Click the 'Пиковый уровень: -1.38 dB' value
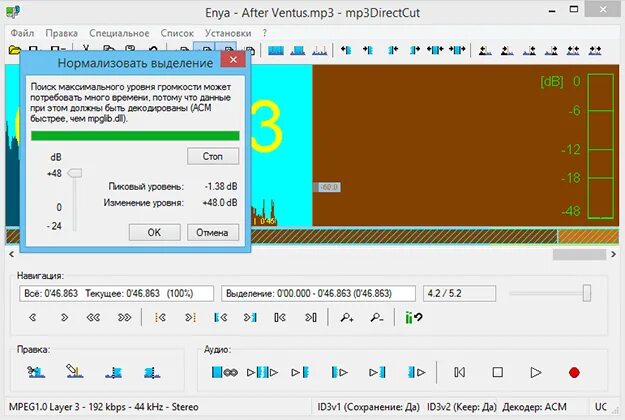 pyautogui.click(x=221, y=186)
